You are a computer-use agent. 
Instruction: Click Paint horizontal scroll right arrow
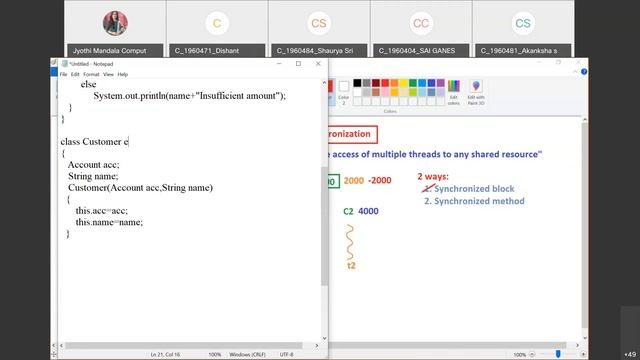click(x=577, y=345)
